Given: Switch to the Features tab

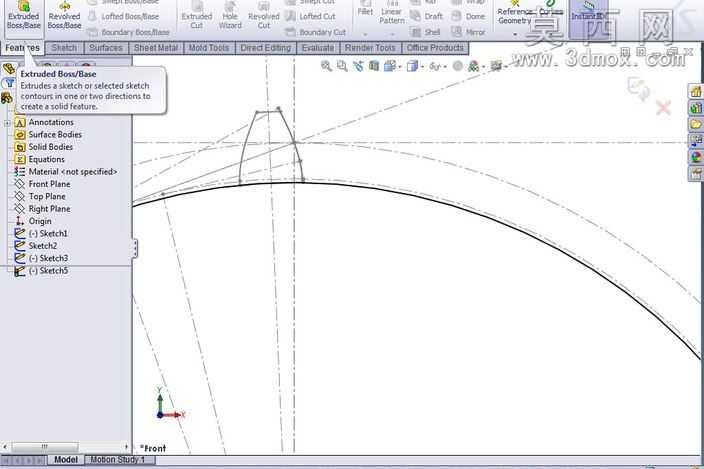Looking at the screenshot, I should [x=22, y=48].
